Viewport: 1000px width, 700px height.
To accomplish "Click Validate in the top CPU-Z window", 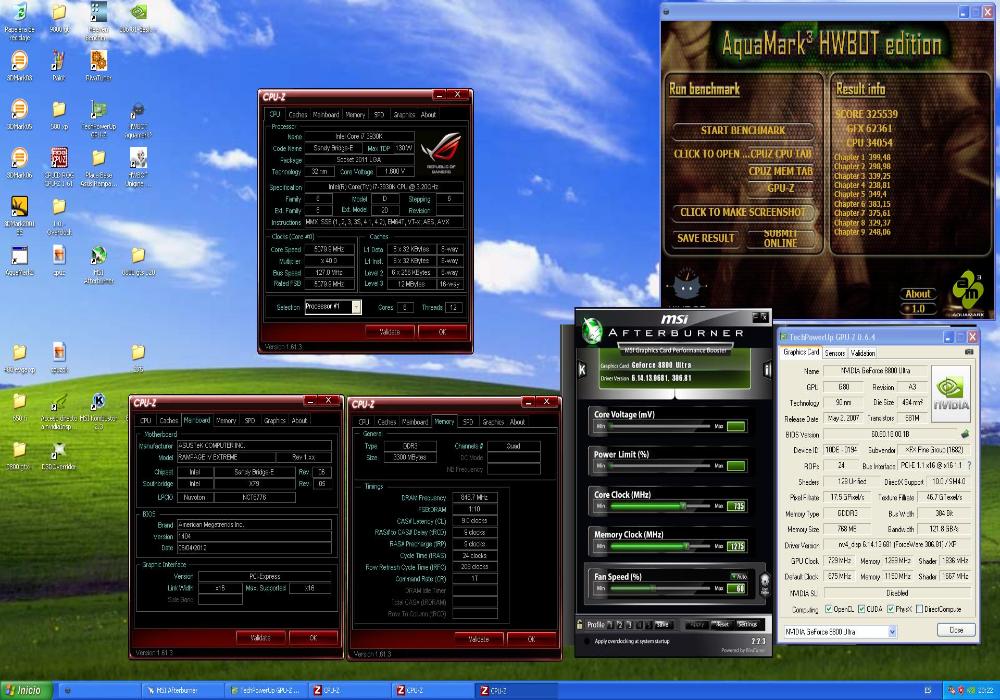I will pos(390,332).
